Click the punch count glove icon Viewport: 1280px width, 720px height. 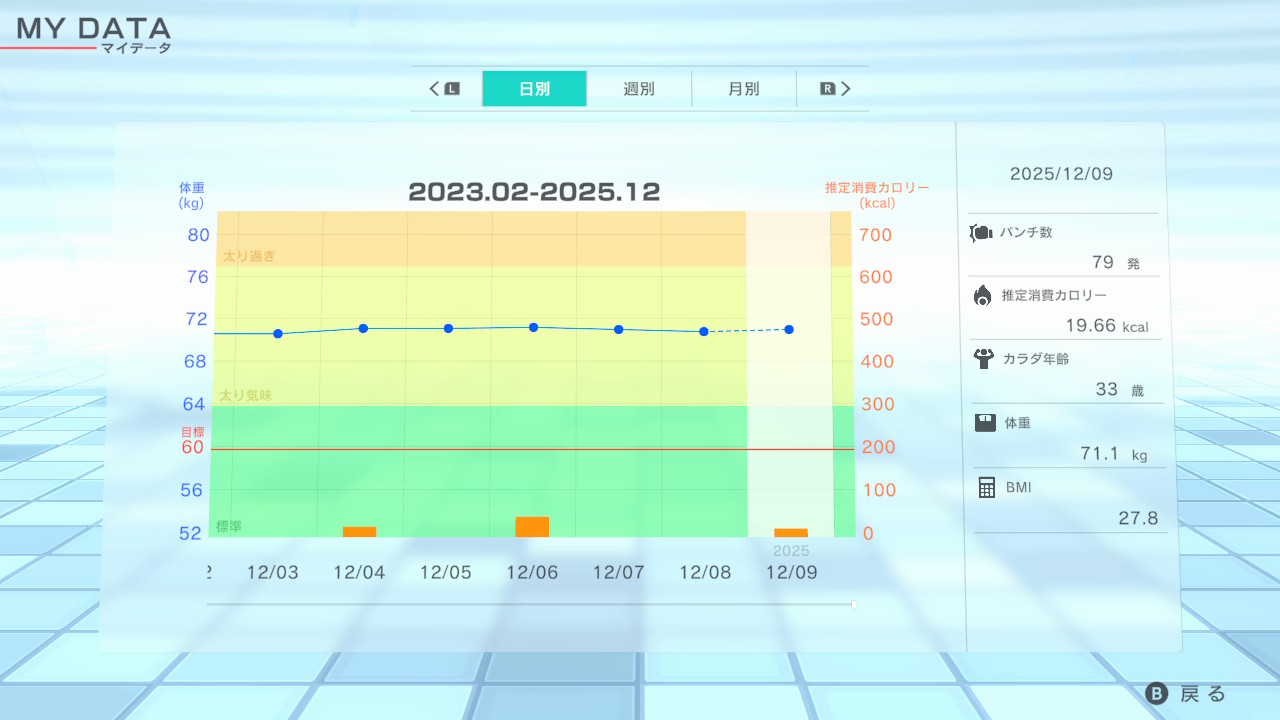click(980, 233)
